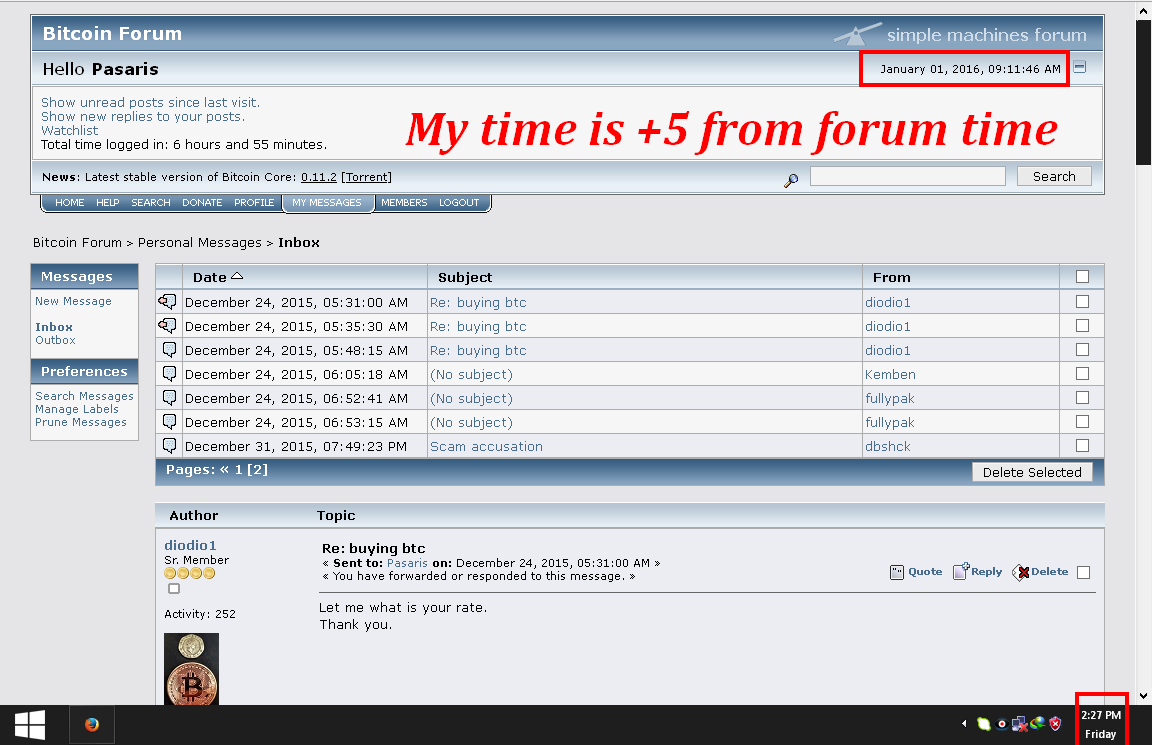Sort messages by the From column
The height and width of the screenshot is (745, 1152).
tap(892, 277)
